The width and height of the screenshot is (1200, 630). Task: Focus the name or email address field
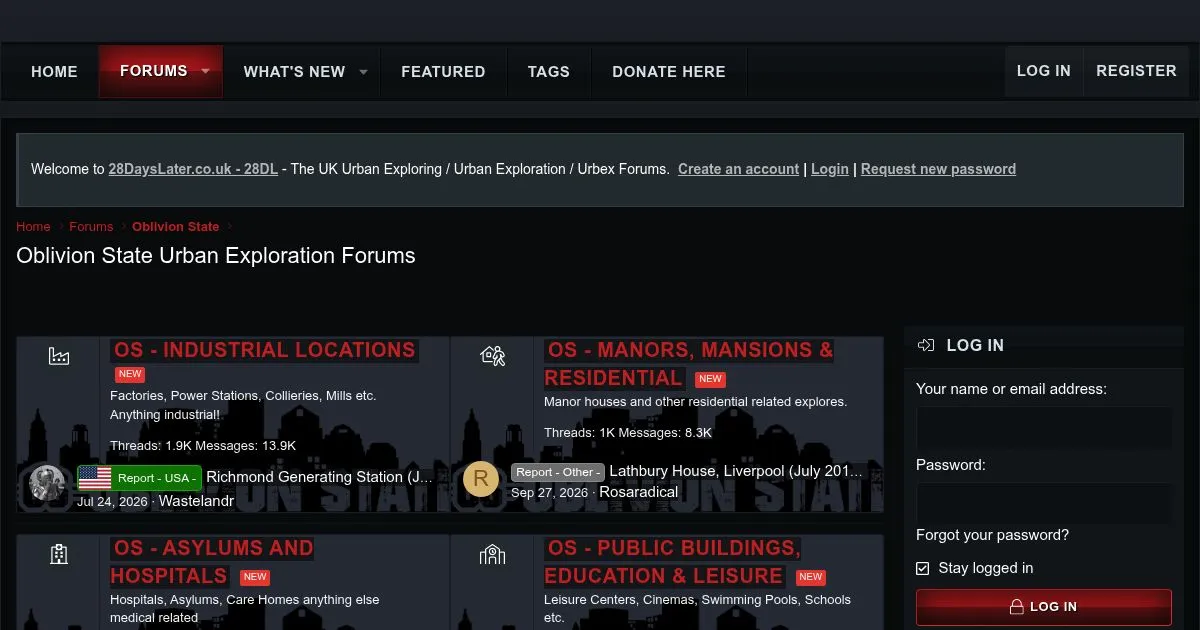pyautogui.click(x=1044, y=428)
